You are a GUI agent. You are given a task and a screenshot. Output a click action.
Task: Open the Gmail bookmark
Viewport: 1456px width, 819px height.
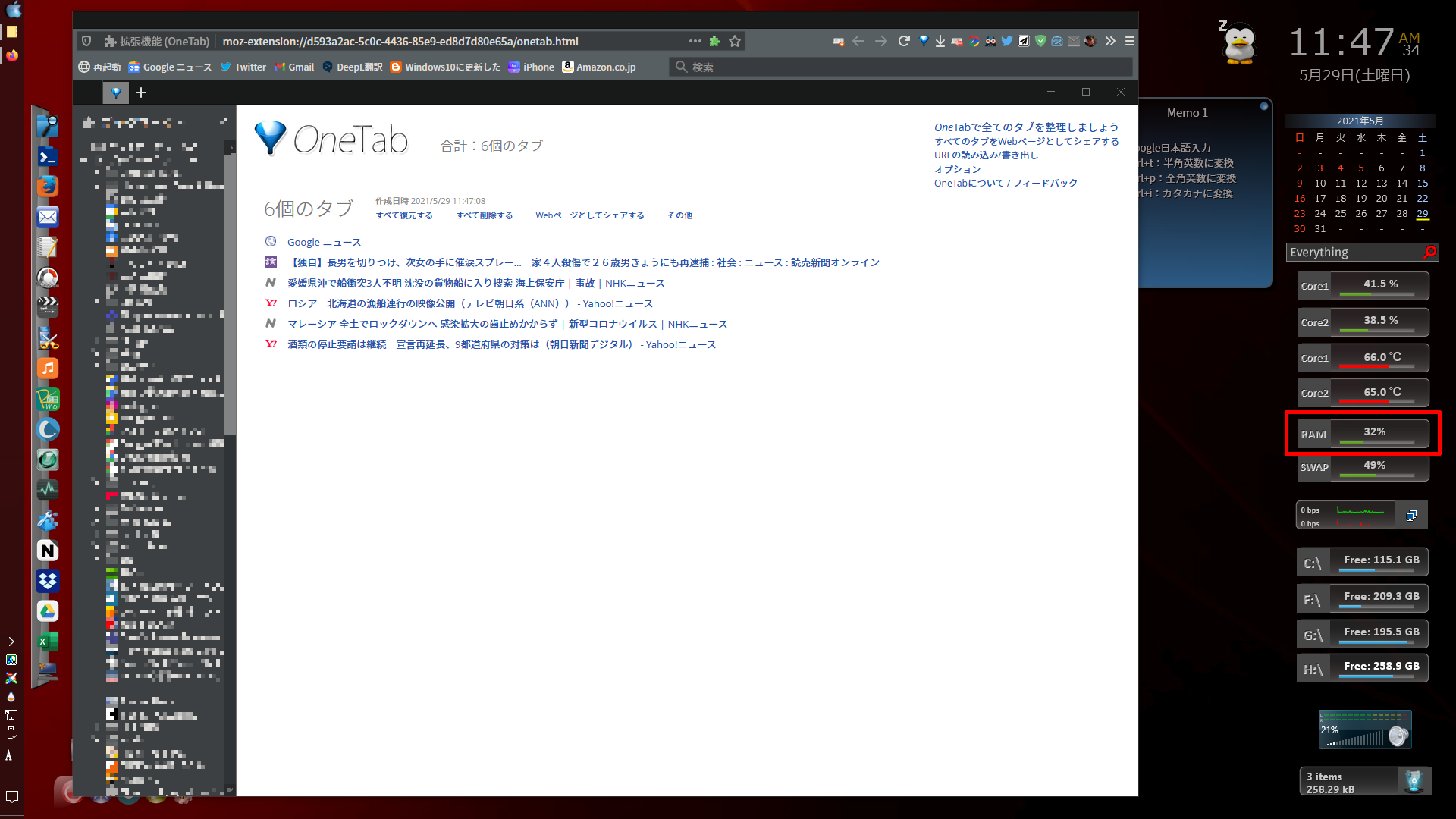click(294, 67)
